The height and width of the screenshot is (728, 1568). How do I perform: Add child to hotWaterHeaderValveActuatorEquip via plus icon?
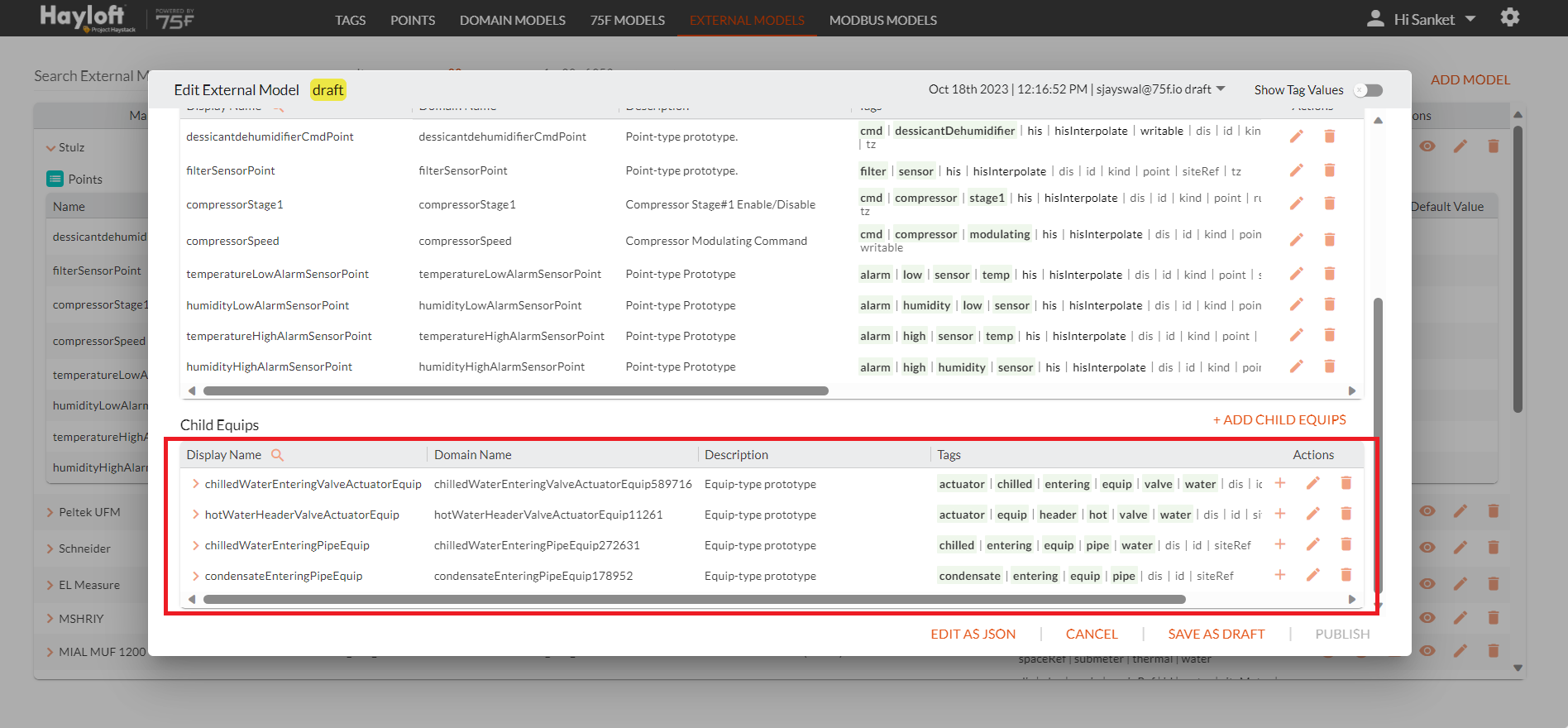(1280, 514)
